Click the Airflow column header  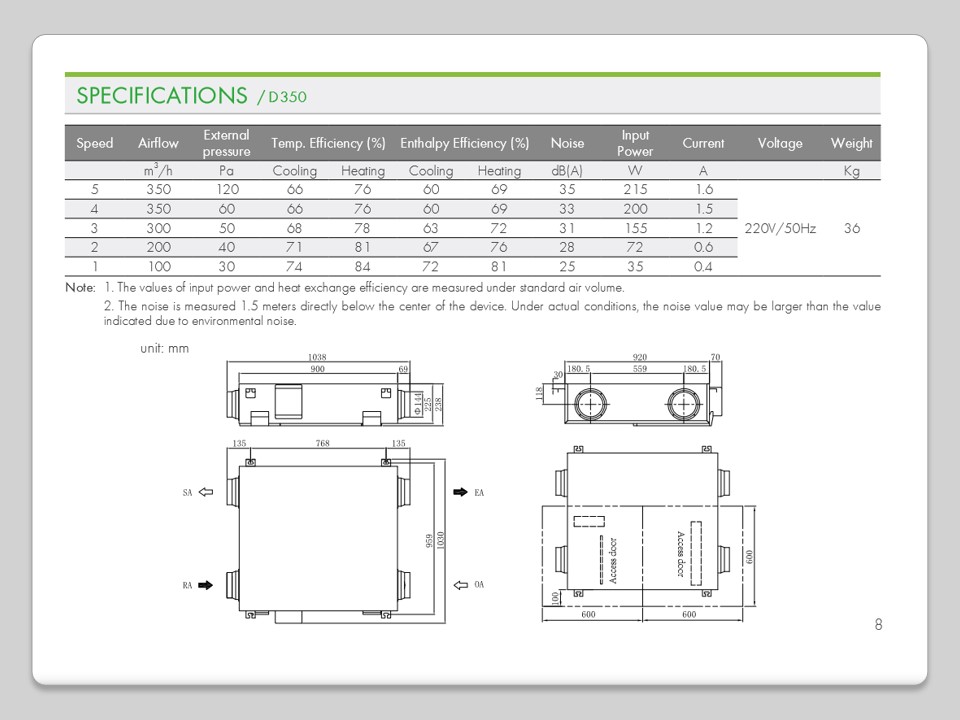[158, 143]
